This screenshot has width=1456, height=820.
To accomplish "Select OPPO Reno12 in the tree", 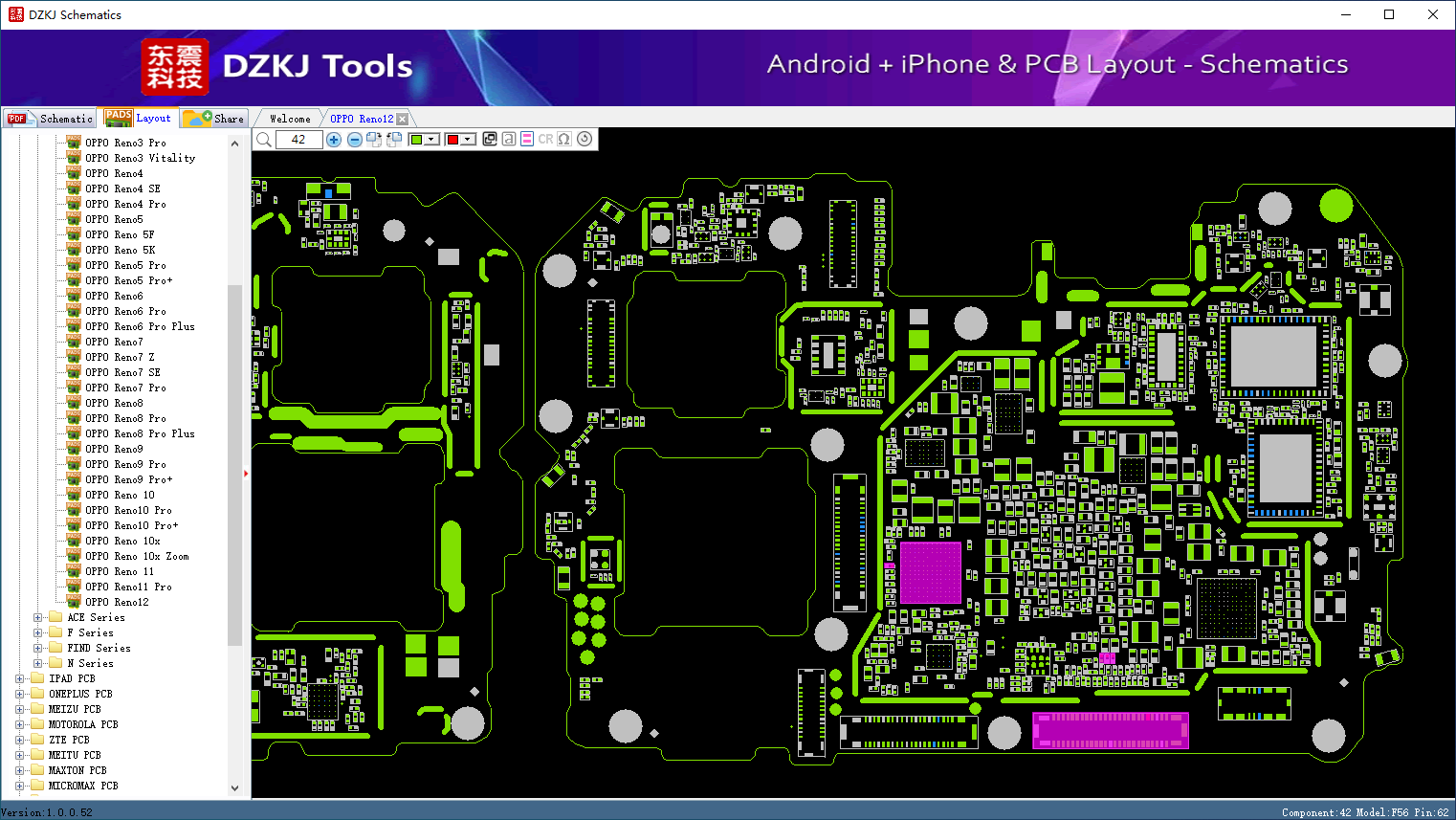I will point(117,602).
